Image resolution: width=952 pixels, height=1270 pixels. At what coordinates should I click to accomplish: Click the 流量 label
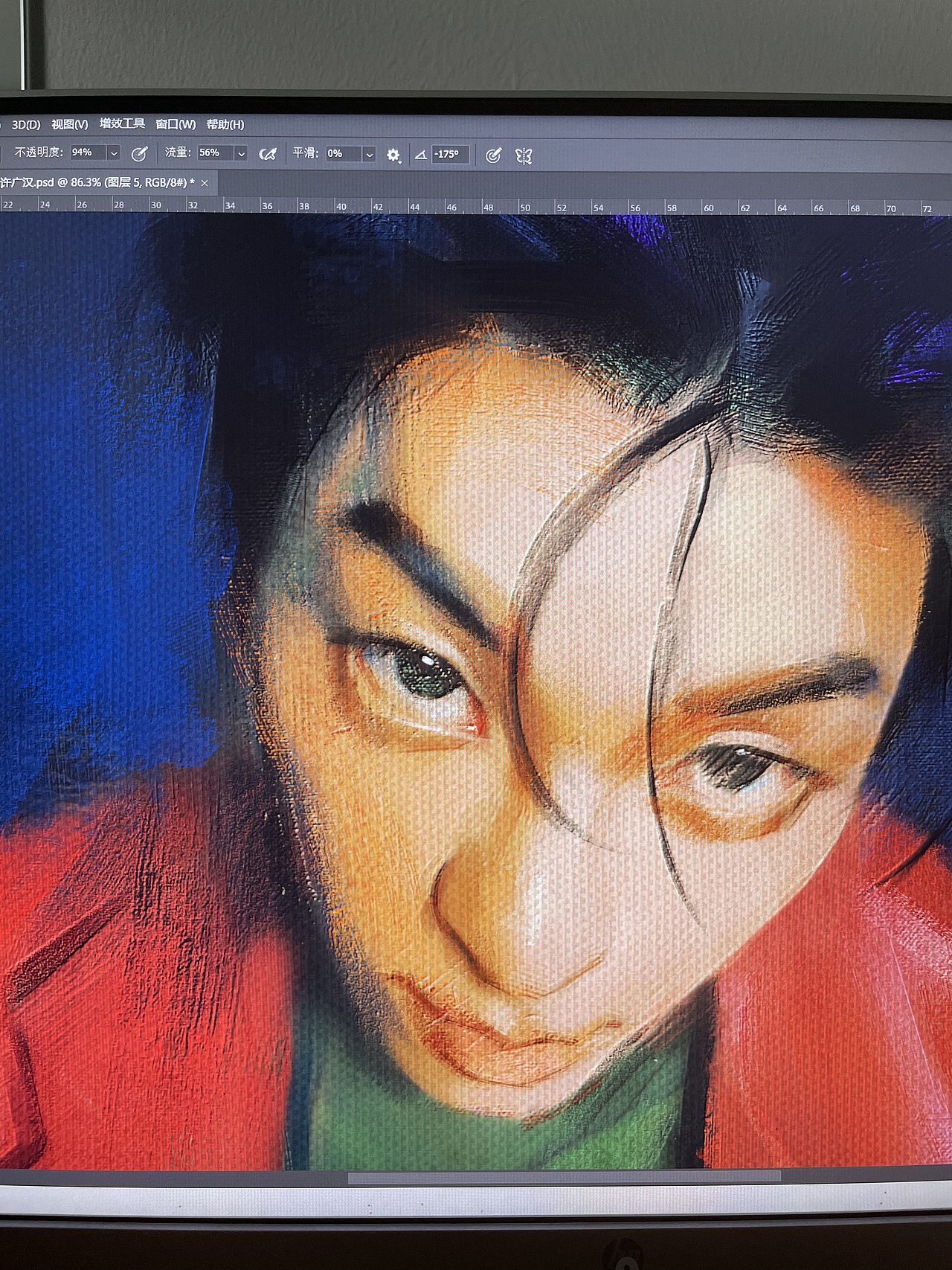click(178, 153)
